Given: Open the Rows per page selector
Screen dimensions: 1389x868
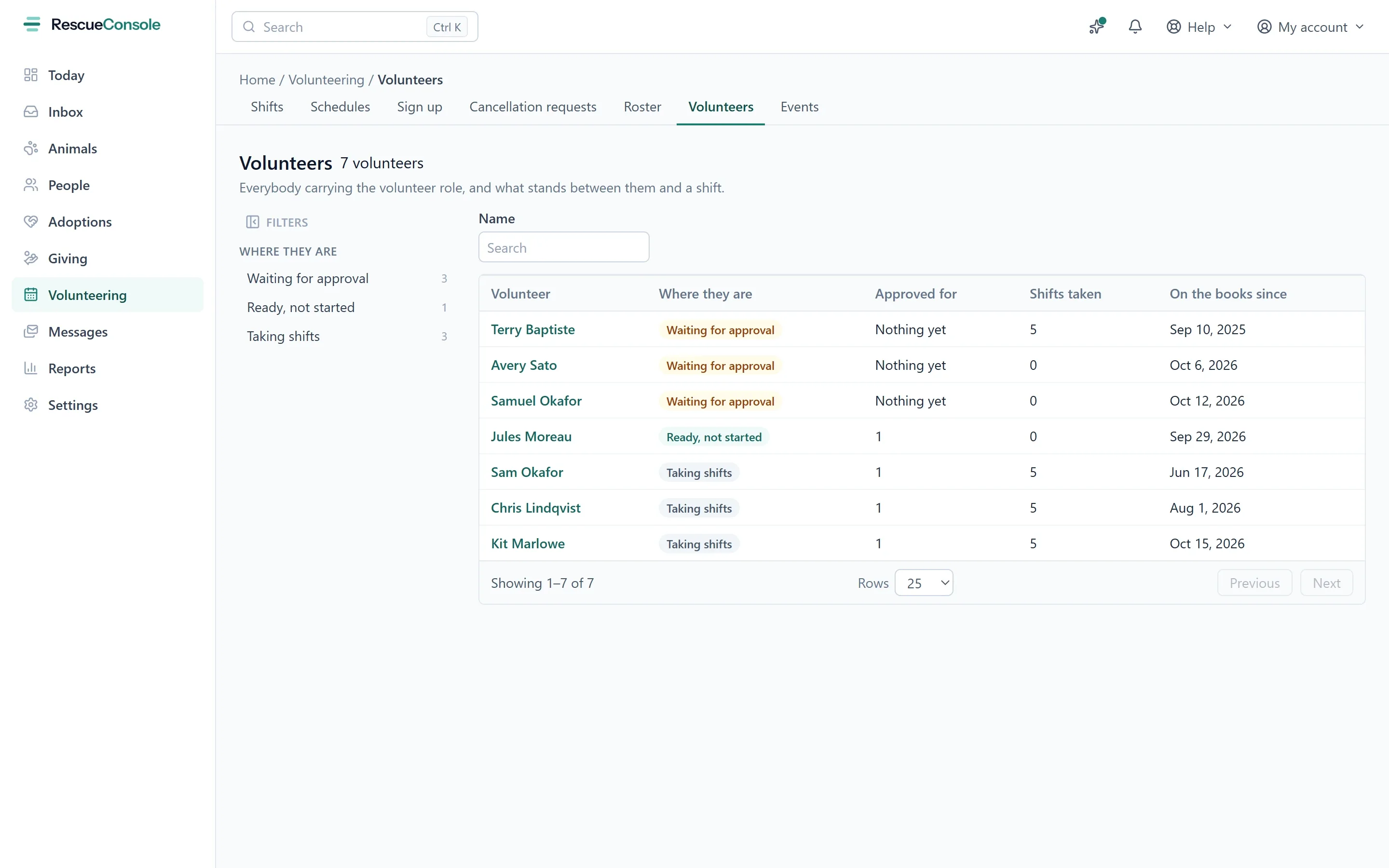Looking at the screenshot, I should click(x=924, y=583).
